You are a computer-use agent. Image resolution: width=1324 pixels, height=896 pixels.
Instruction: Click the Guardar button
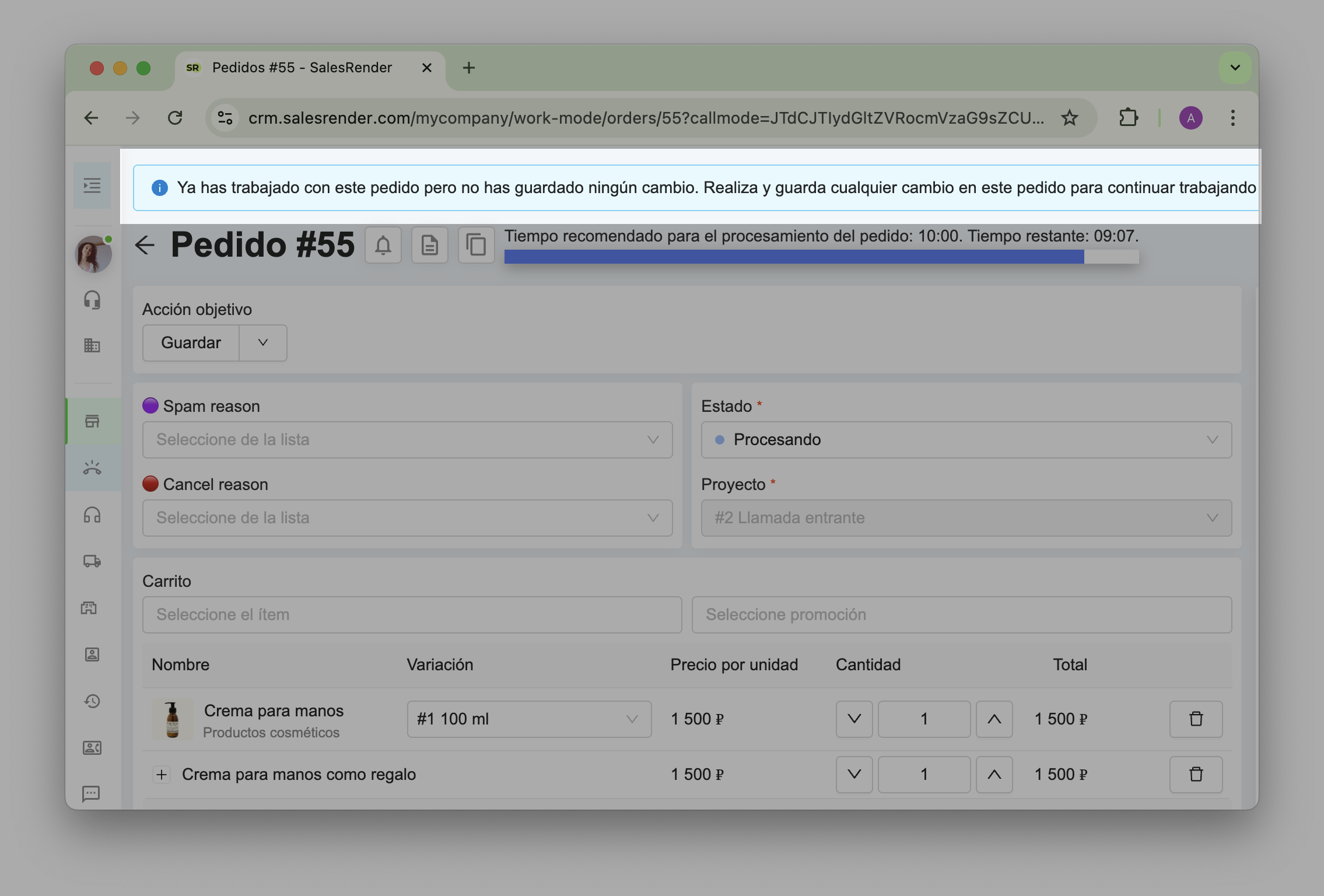(x=191, y=343)
